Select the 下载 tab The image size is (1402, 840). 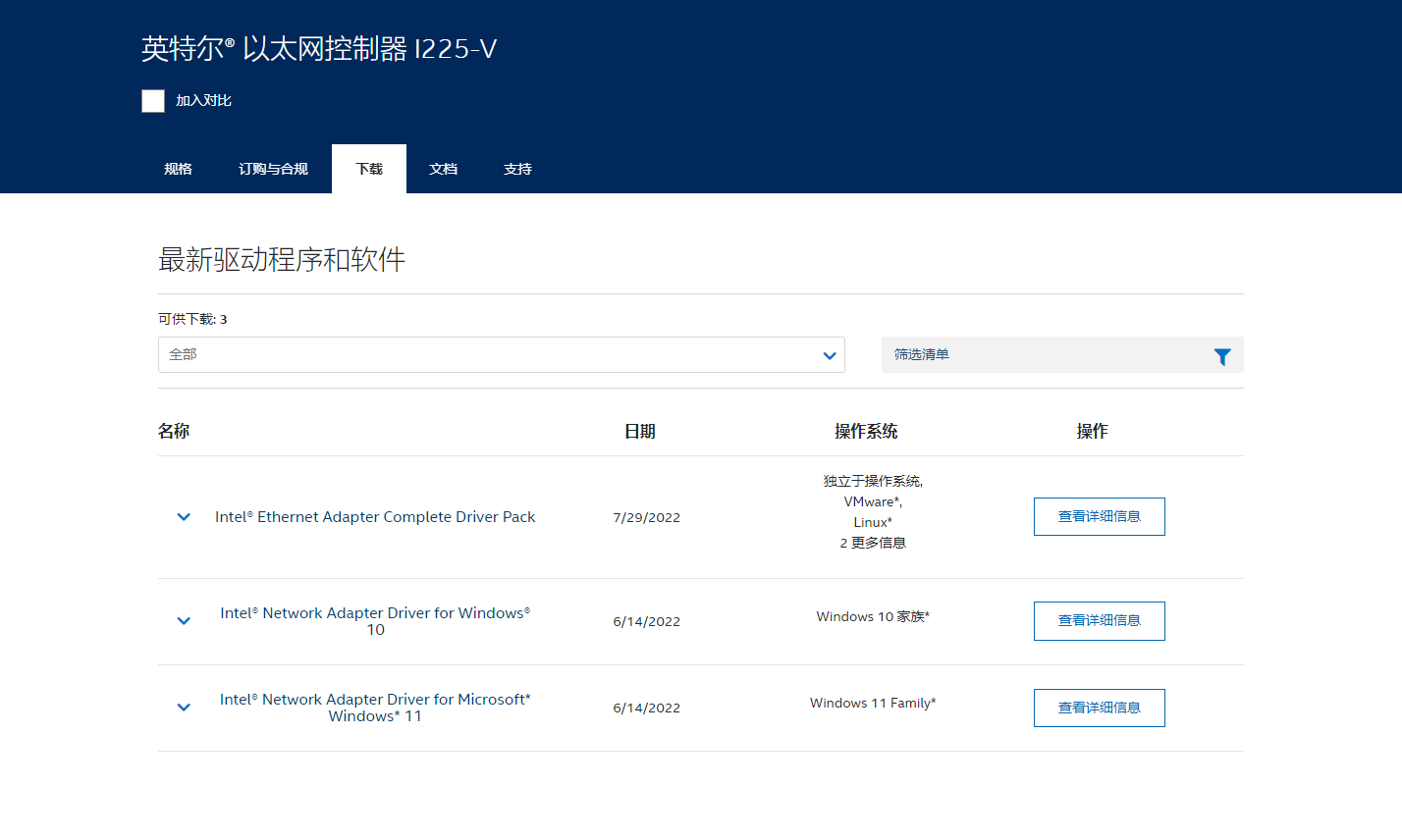(x=368, y=169)
